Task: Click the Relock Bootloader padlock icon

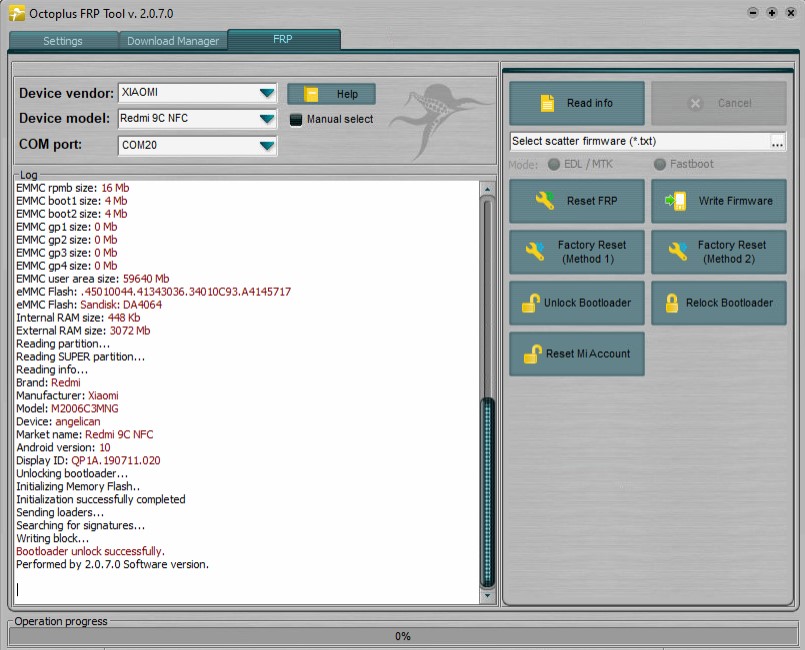Action: click(x=672, y=303)
